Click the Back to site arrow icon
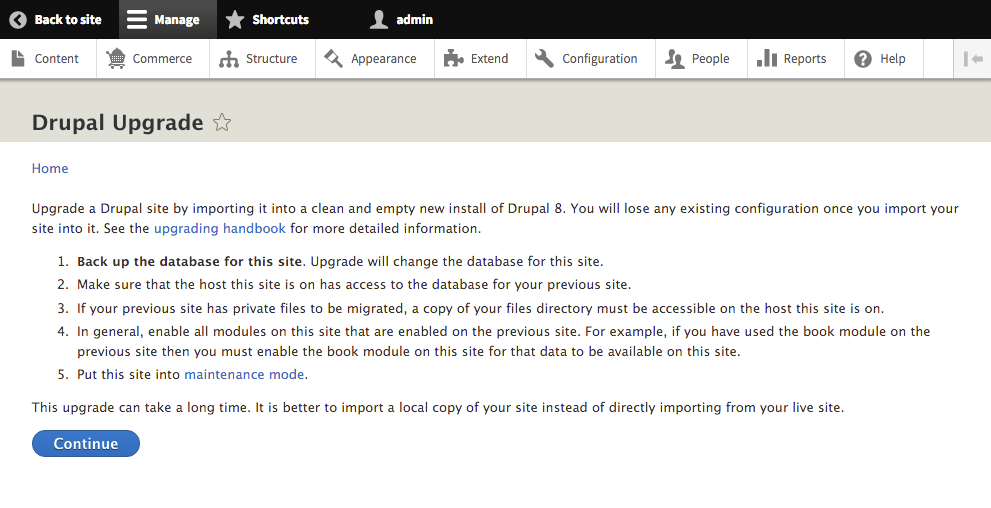 [18, 20]
